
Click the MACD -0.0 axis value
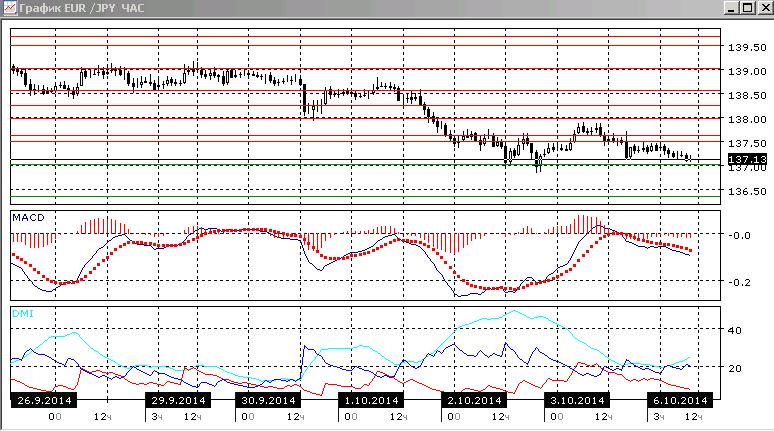[x=739, y=235]
